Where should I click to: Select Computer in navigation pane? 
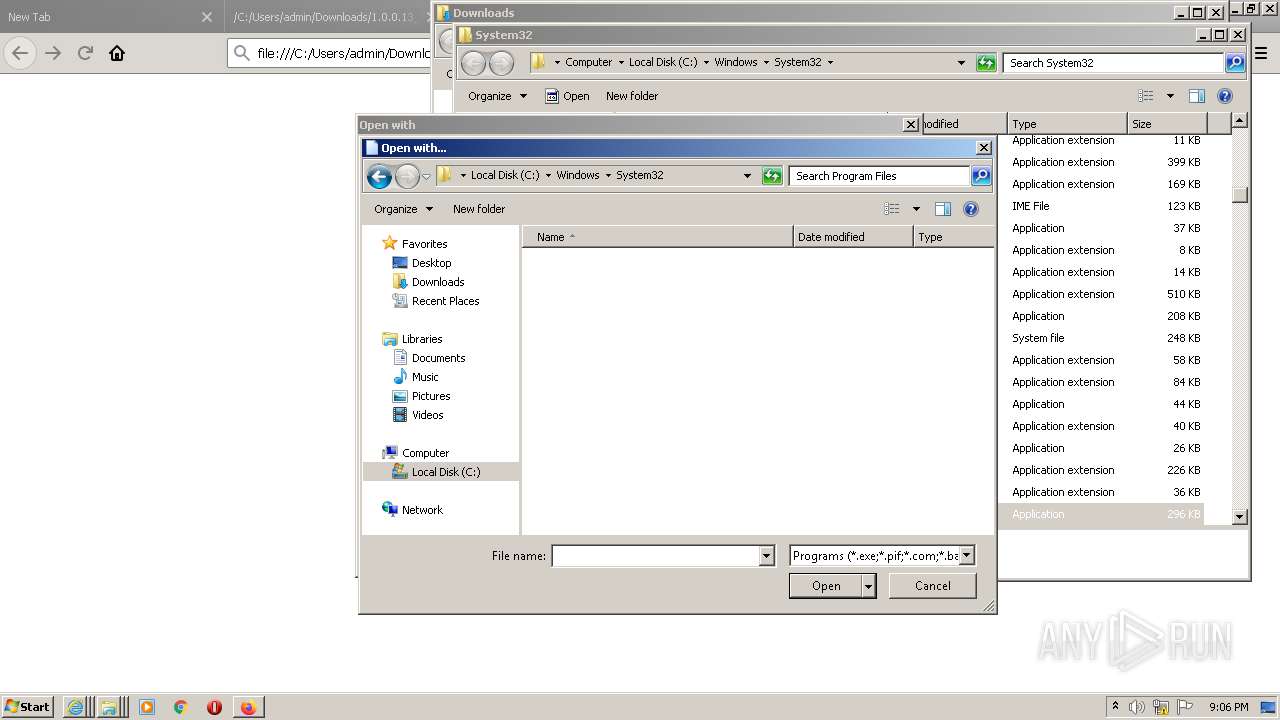[x=425, y=453]
